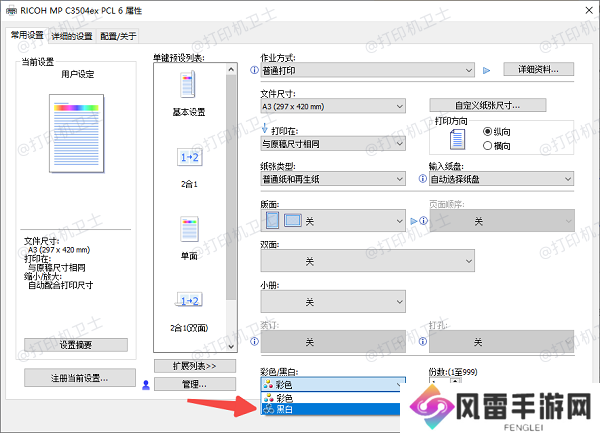The height and width of the screenshot is (433, 600).
Task: Open the 作业方式 dropdown showing 普通打印
Action: point(368,70)
